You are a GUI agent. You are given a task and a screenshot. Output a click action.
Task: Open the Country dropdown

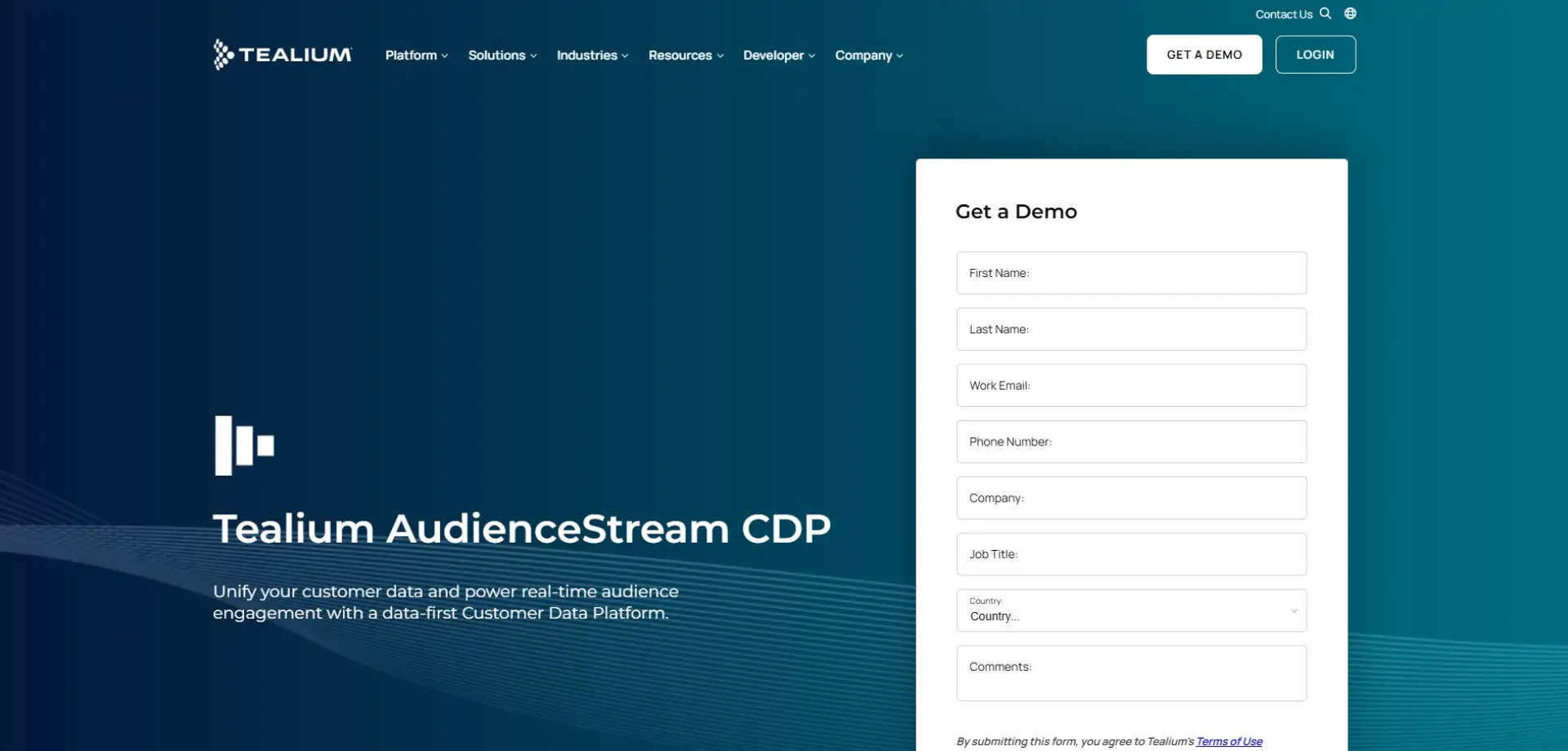pos(1131,610)
